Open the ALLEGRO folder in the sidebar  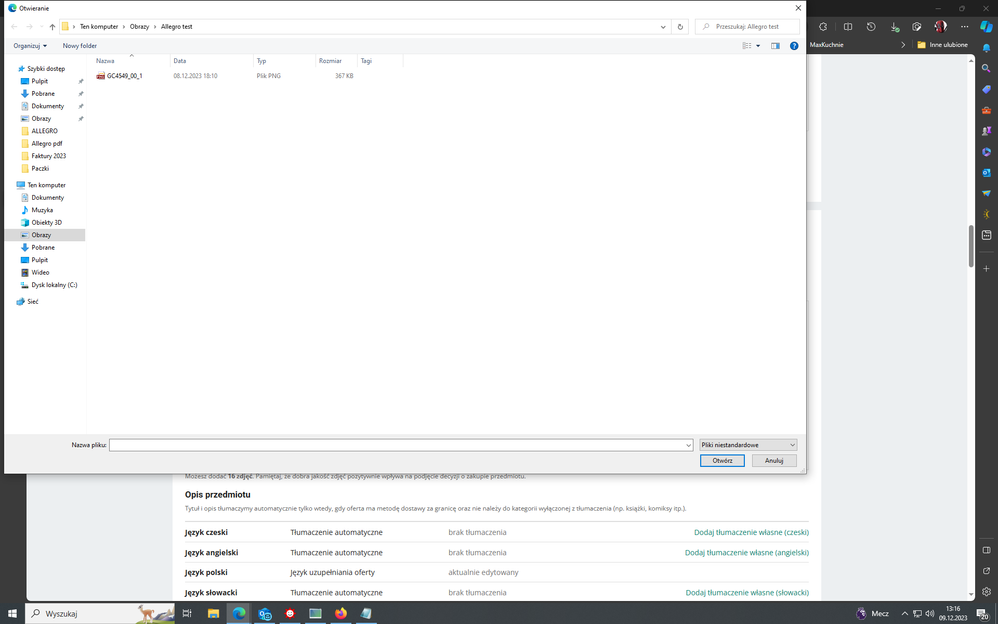point(45,131)
